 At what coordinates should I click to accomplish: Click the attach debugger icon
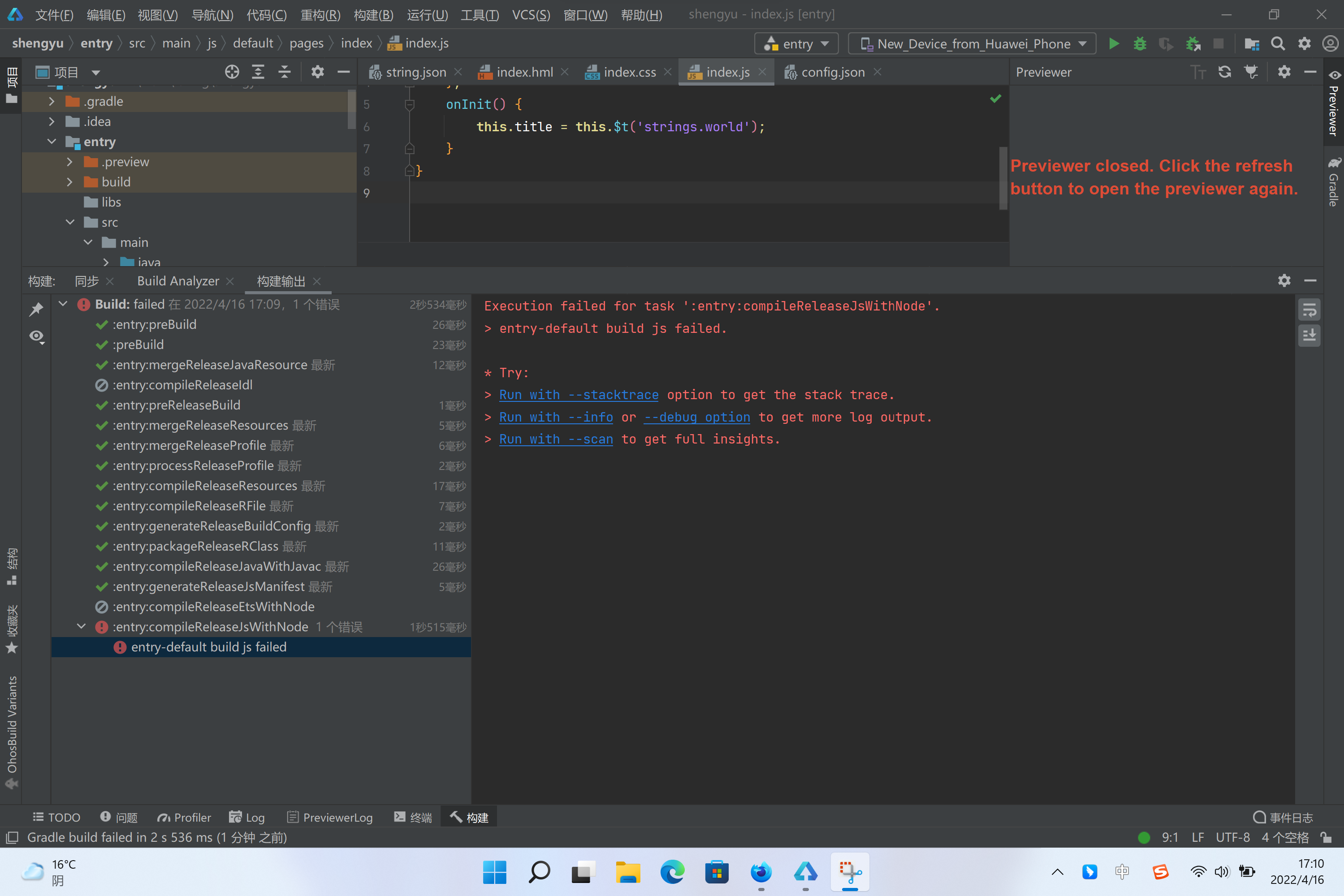tap(1193, 43)
